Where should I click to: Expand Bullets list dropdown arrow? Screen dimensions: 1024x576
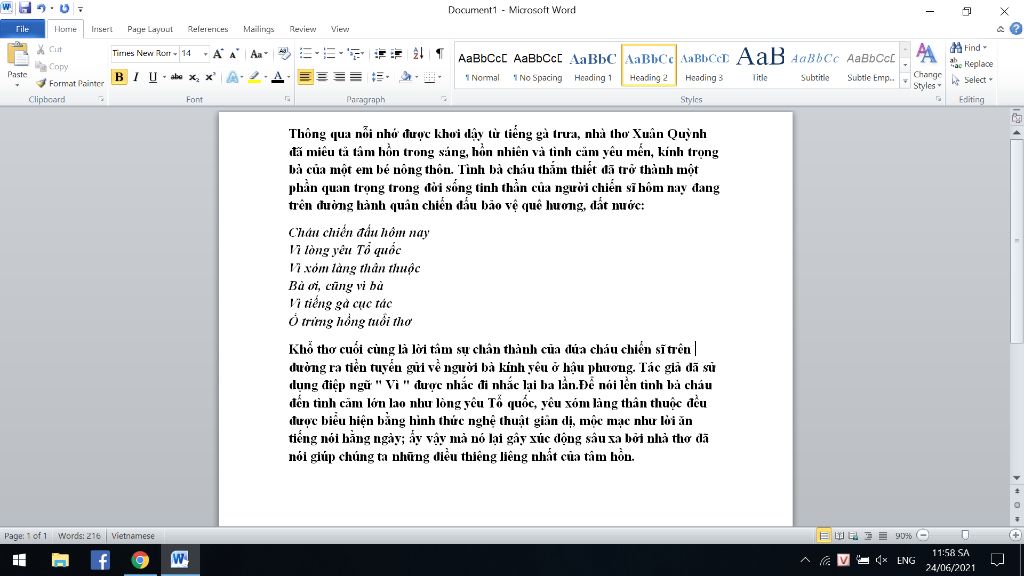[317, 54]
